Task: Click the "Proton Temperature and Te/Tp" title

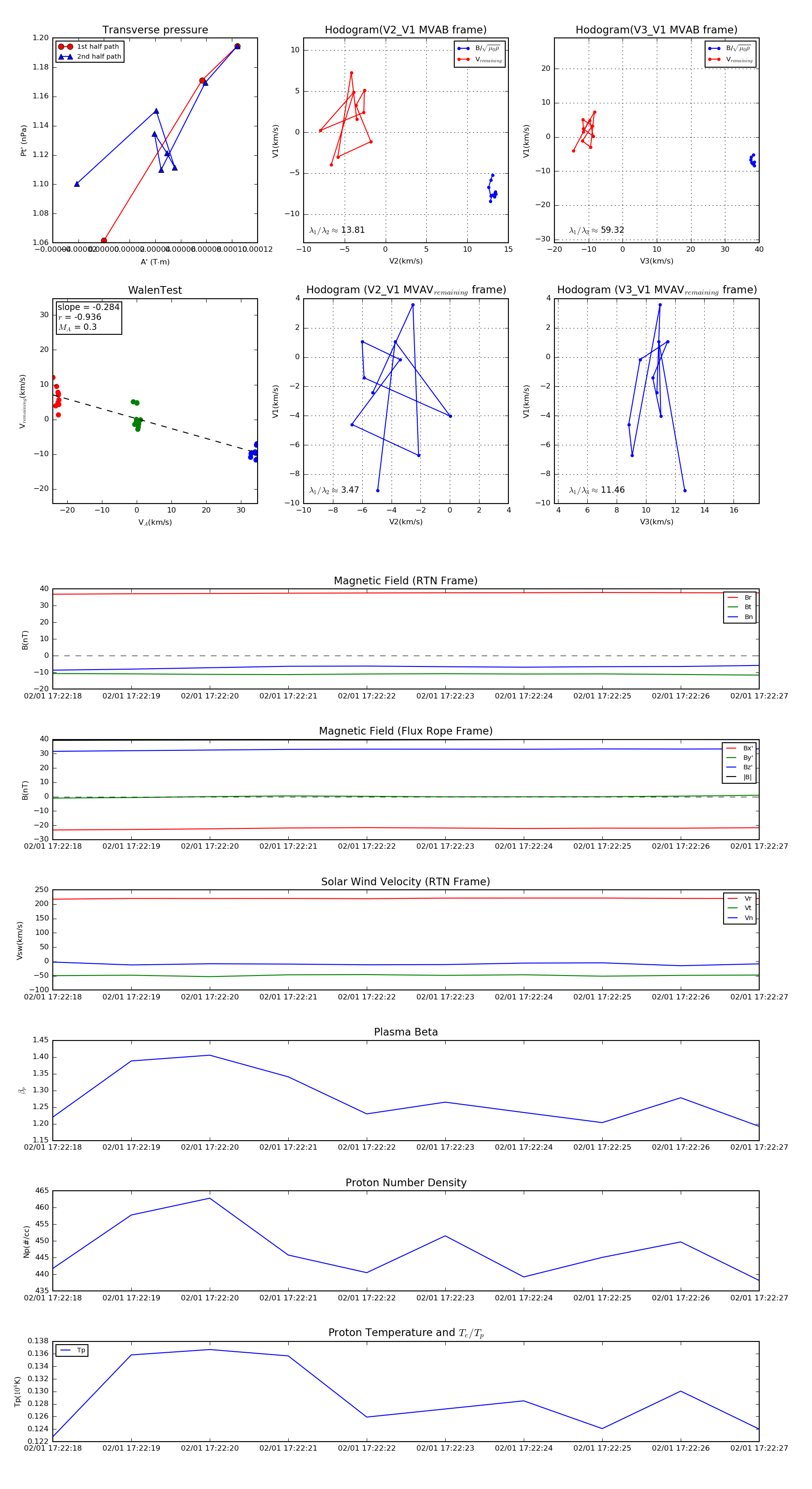Action: click(406, 1333)
